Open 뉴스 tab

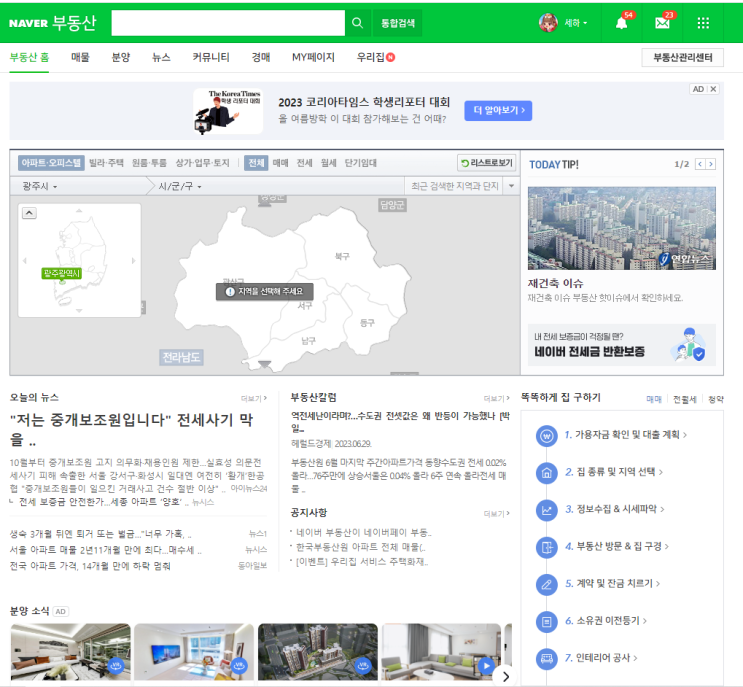click(x=161, y=57)
